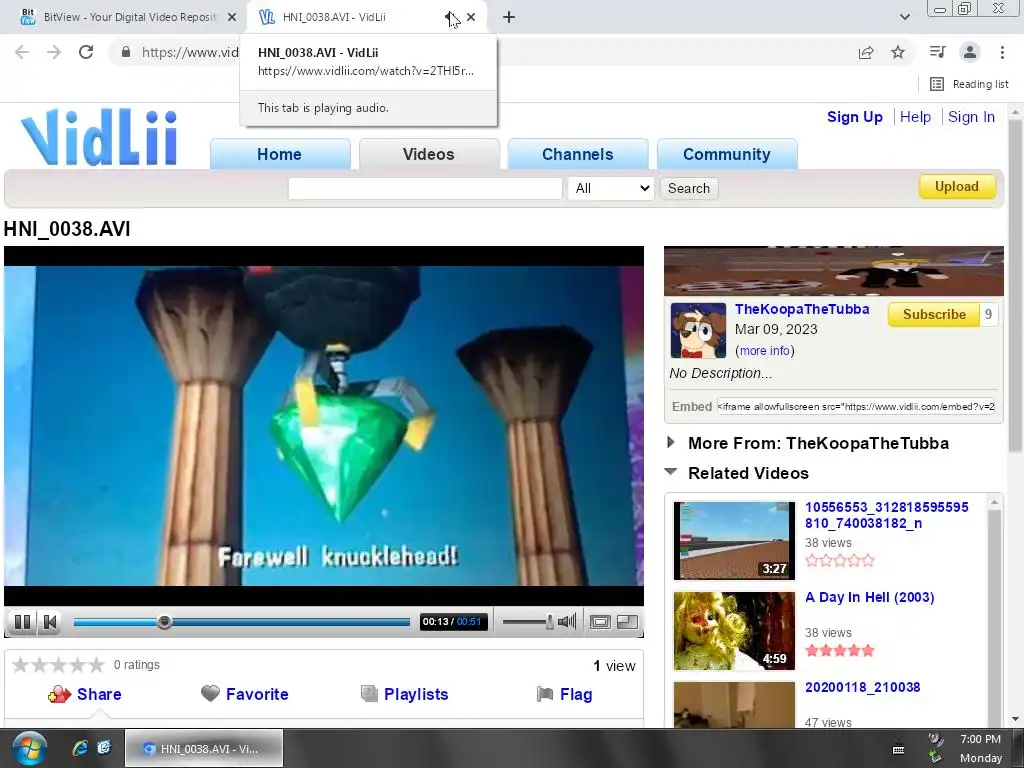Viewport: 1024px width, 768px height.
Task: Rate the video with the first star
Action: tap(20, 665)
